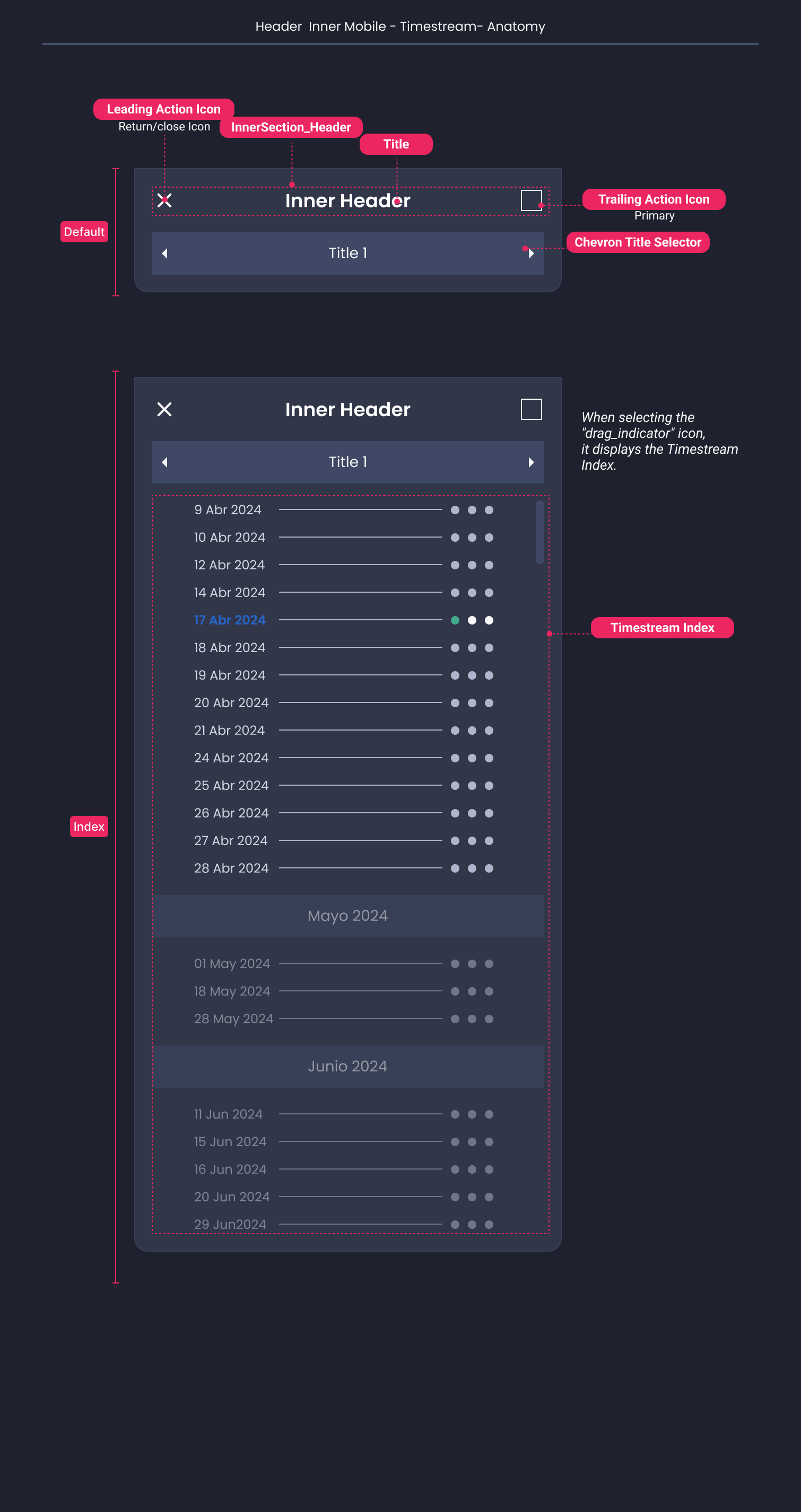Click the close X icon in Default header
This screenshot has width=801, height=1512.
(164, 200)
